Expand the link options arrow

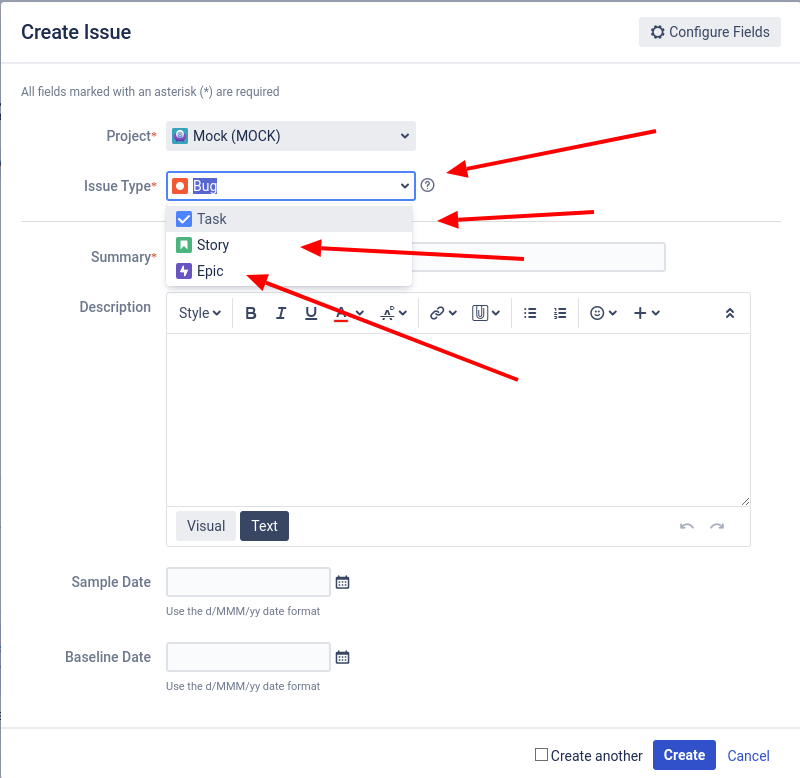(x=453, y=313)
